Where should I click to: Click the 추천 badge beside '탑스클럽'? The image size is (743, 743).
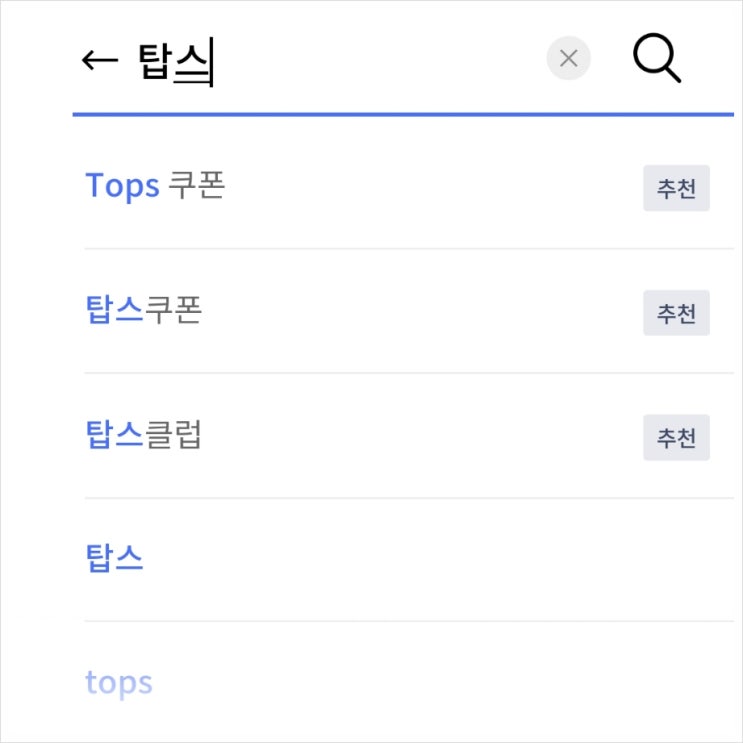tap(676, 437)
